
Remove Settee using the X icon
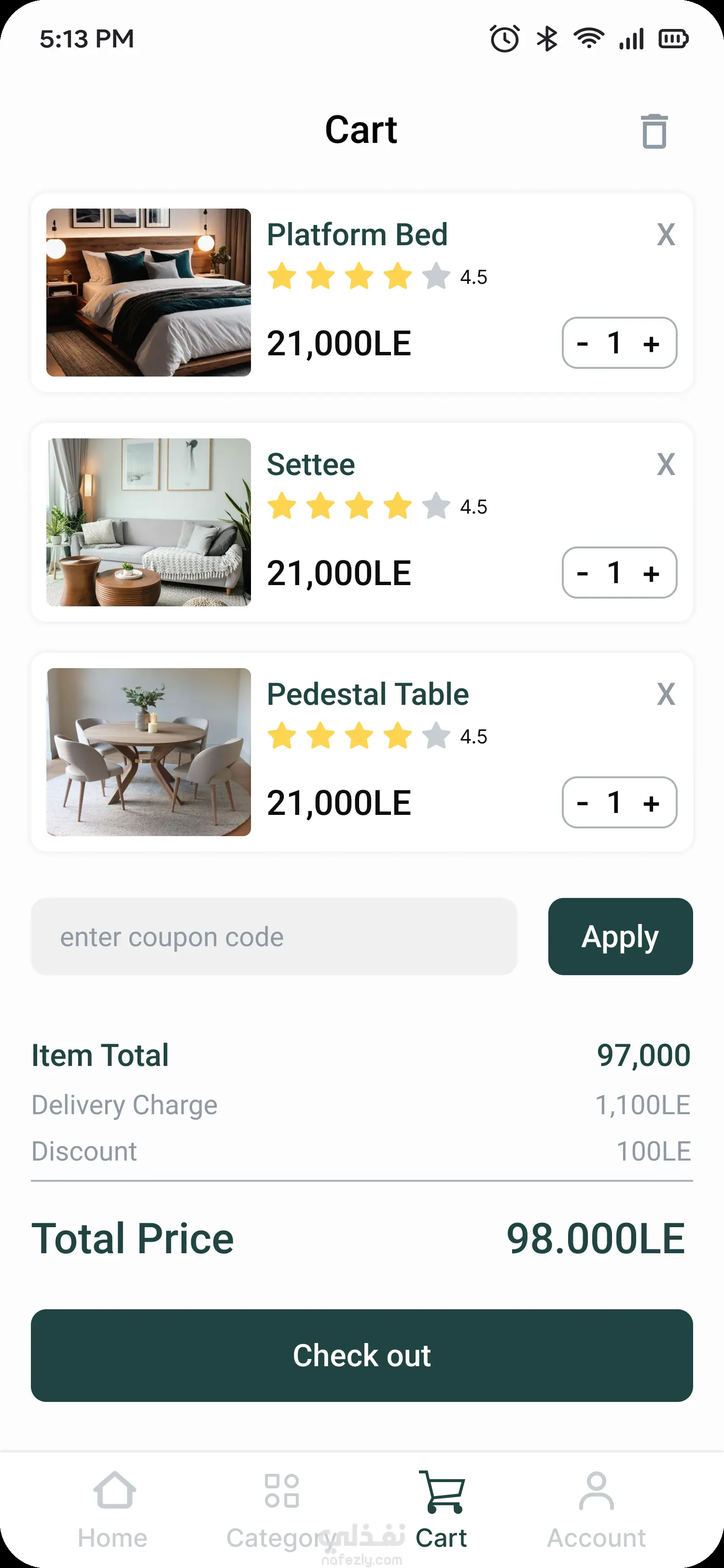(x=666, y=464)
